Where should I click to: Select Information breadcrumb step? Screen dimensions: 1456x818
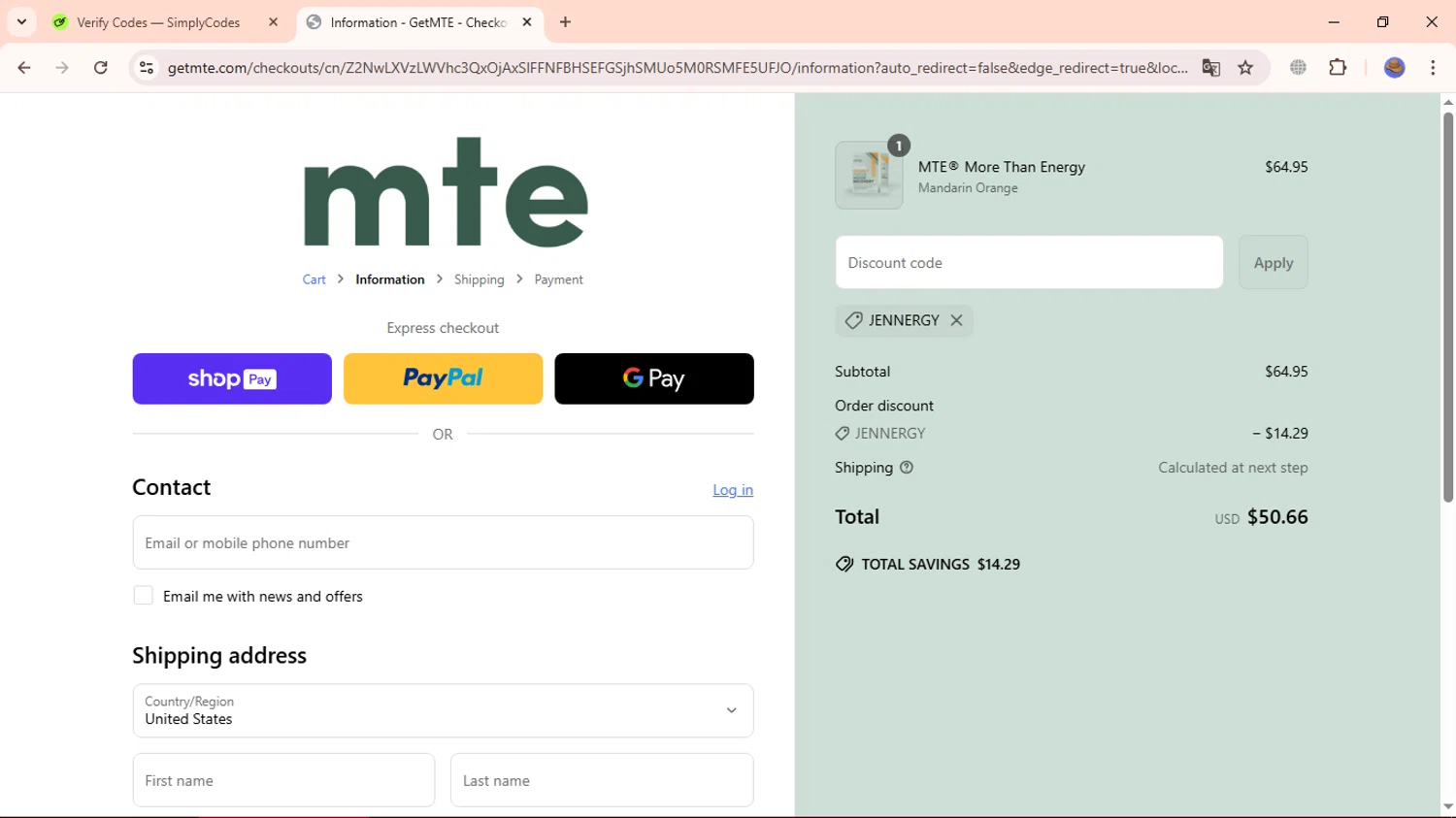point(389,279)
